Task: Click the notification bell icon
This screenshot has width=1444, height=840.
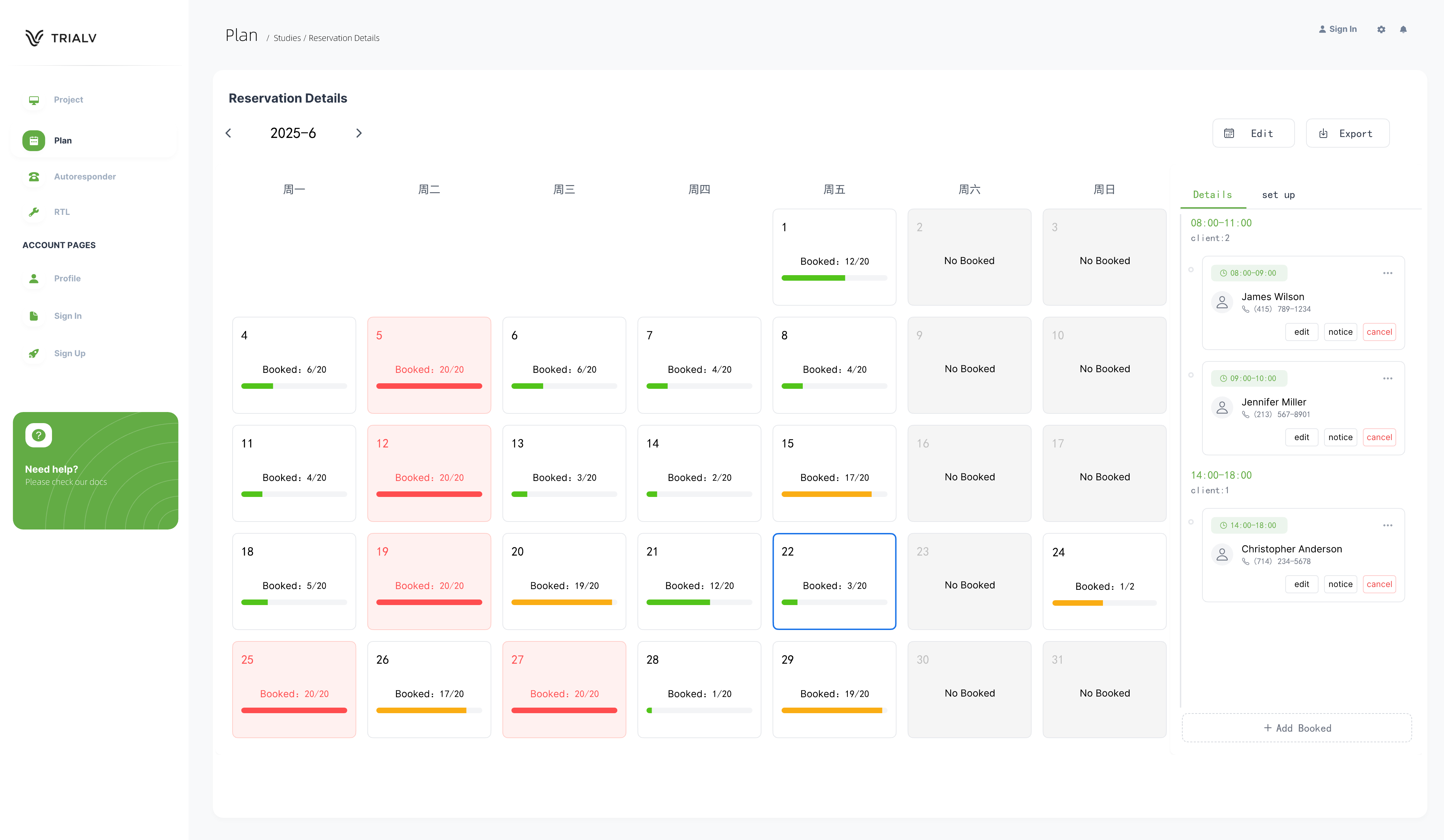Action: [1403, 29]
